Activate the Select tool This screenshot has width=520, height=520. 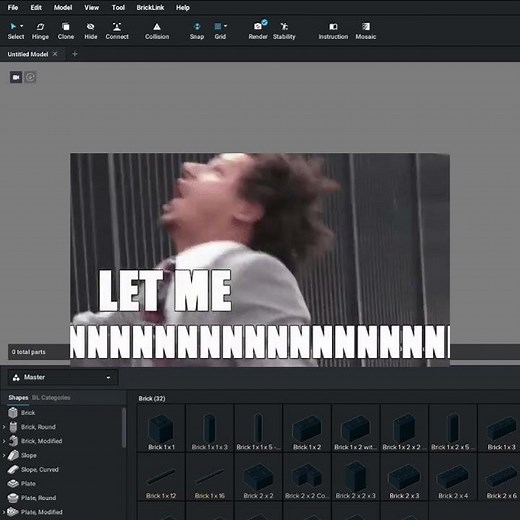coord(16,31)
